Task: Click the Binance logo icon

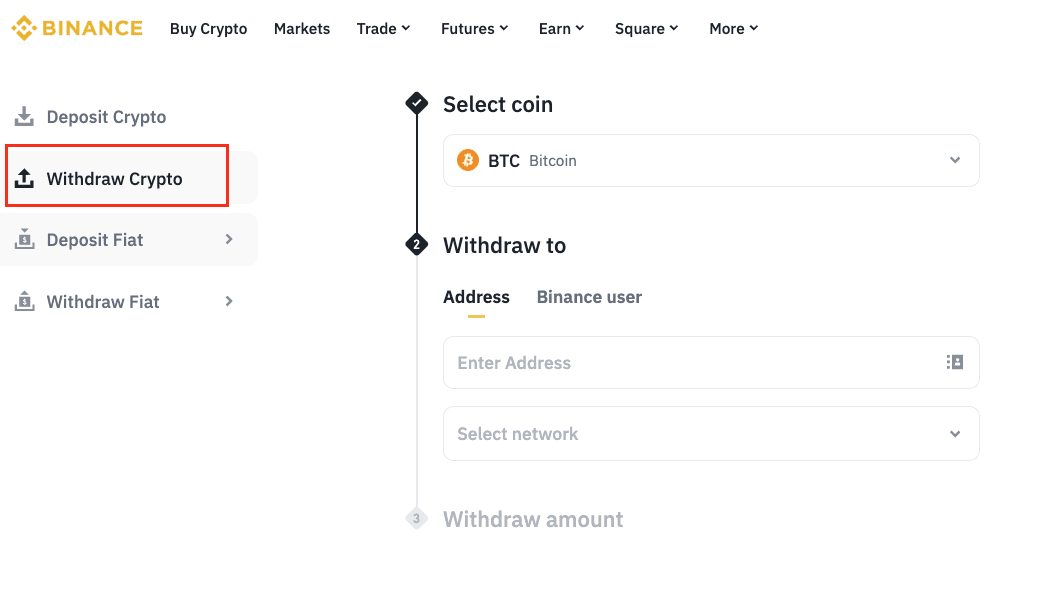Action: click(24, 28)
